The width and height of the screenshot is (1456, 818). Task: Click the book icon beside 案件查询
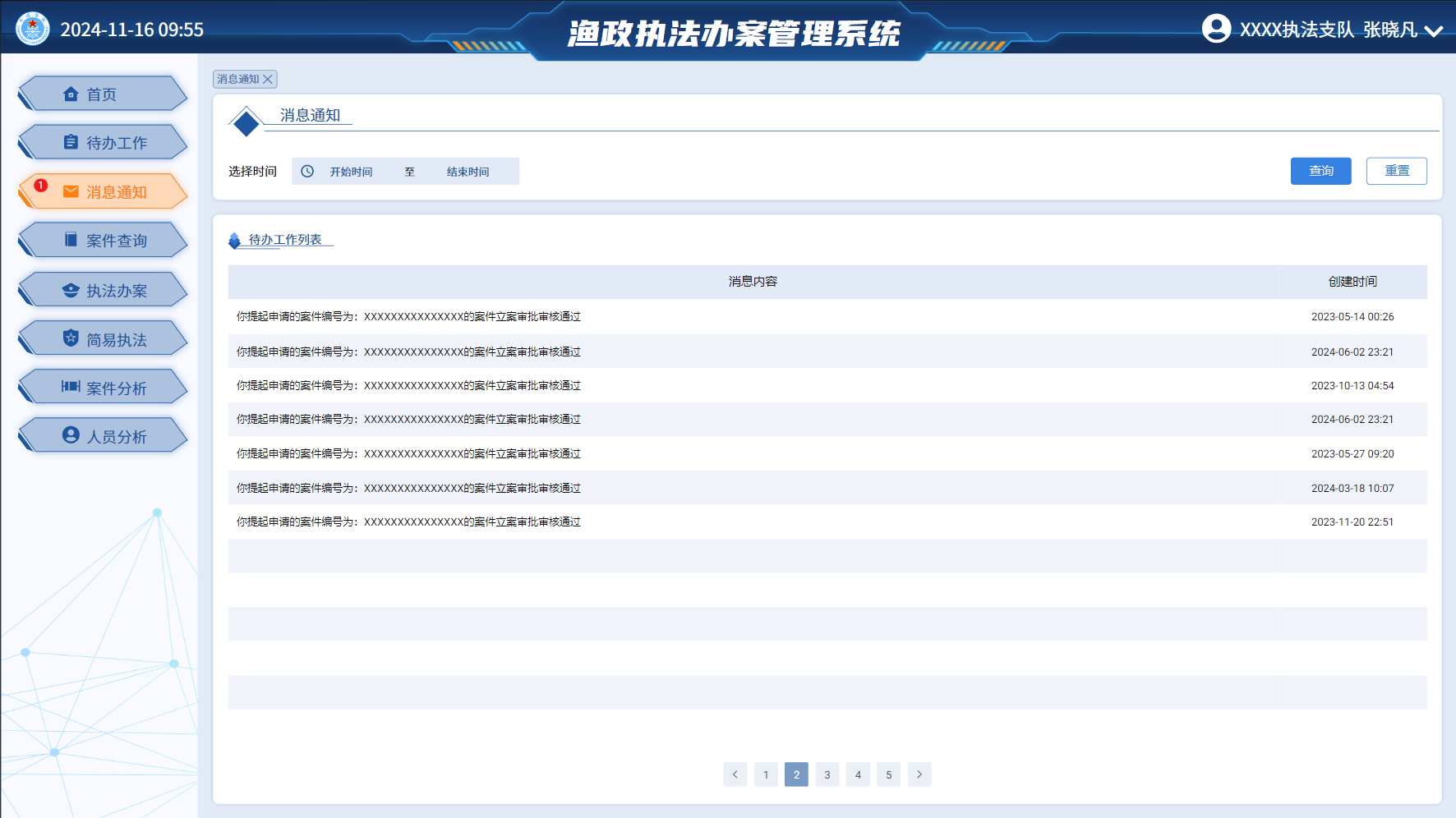click(x=71, y=240)
